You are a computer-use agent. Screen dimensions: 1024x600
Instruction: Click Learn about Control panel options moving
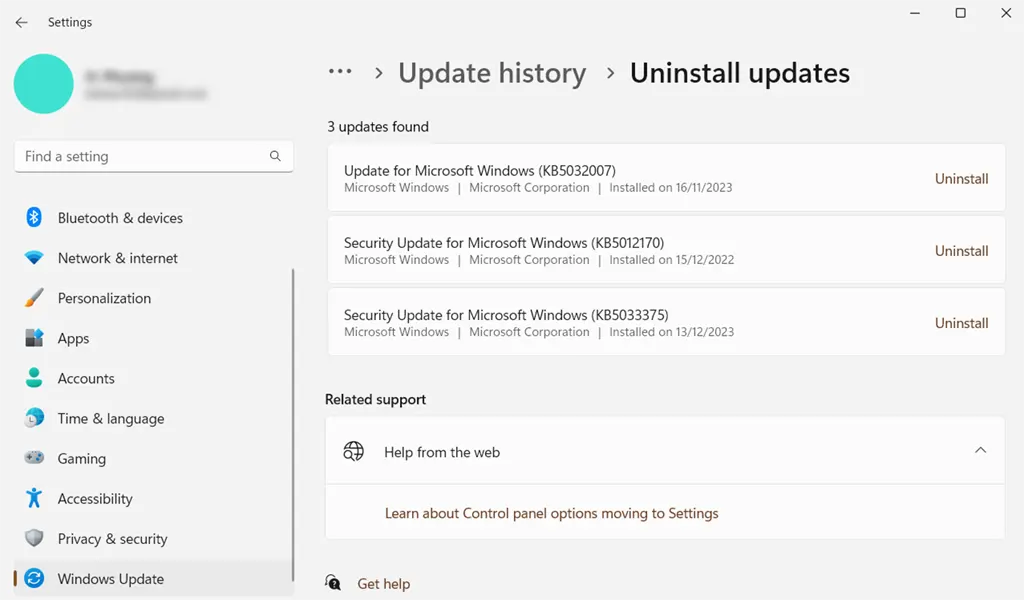551,512
